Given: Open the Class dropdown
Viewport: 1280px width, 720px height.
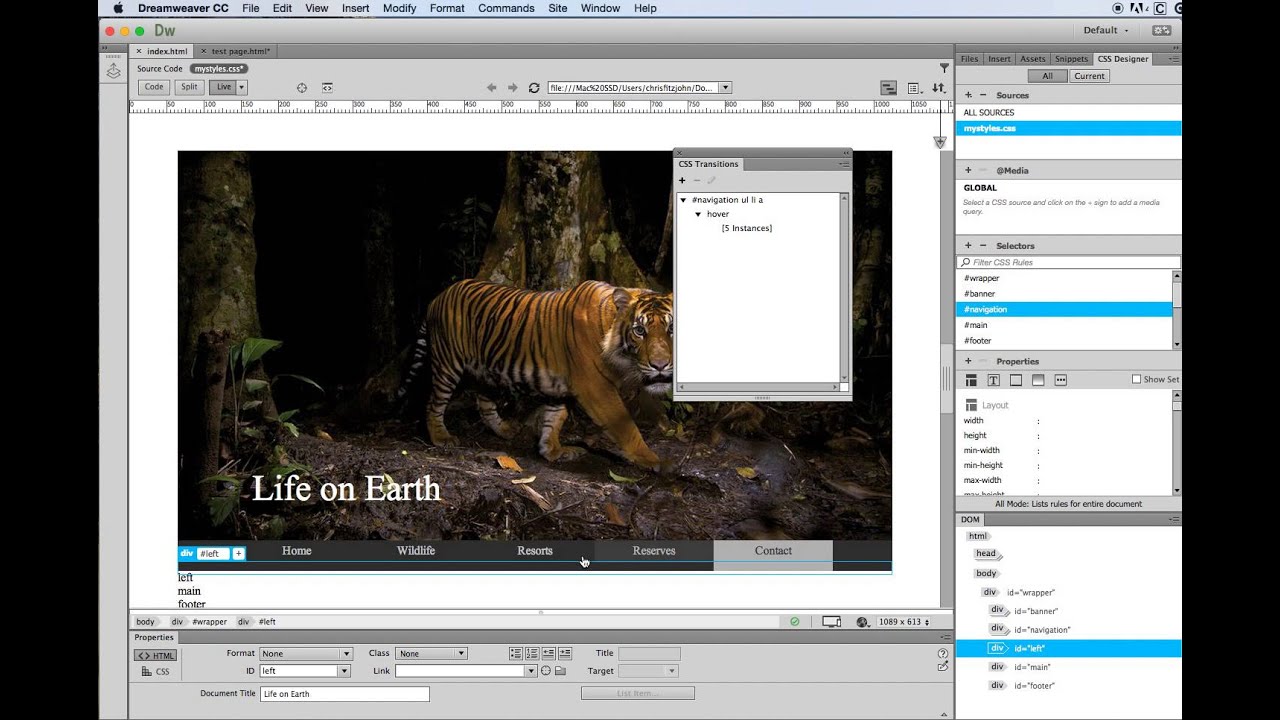Looking at the screenshot, I should click(x=432, y=653).
